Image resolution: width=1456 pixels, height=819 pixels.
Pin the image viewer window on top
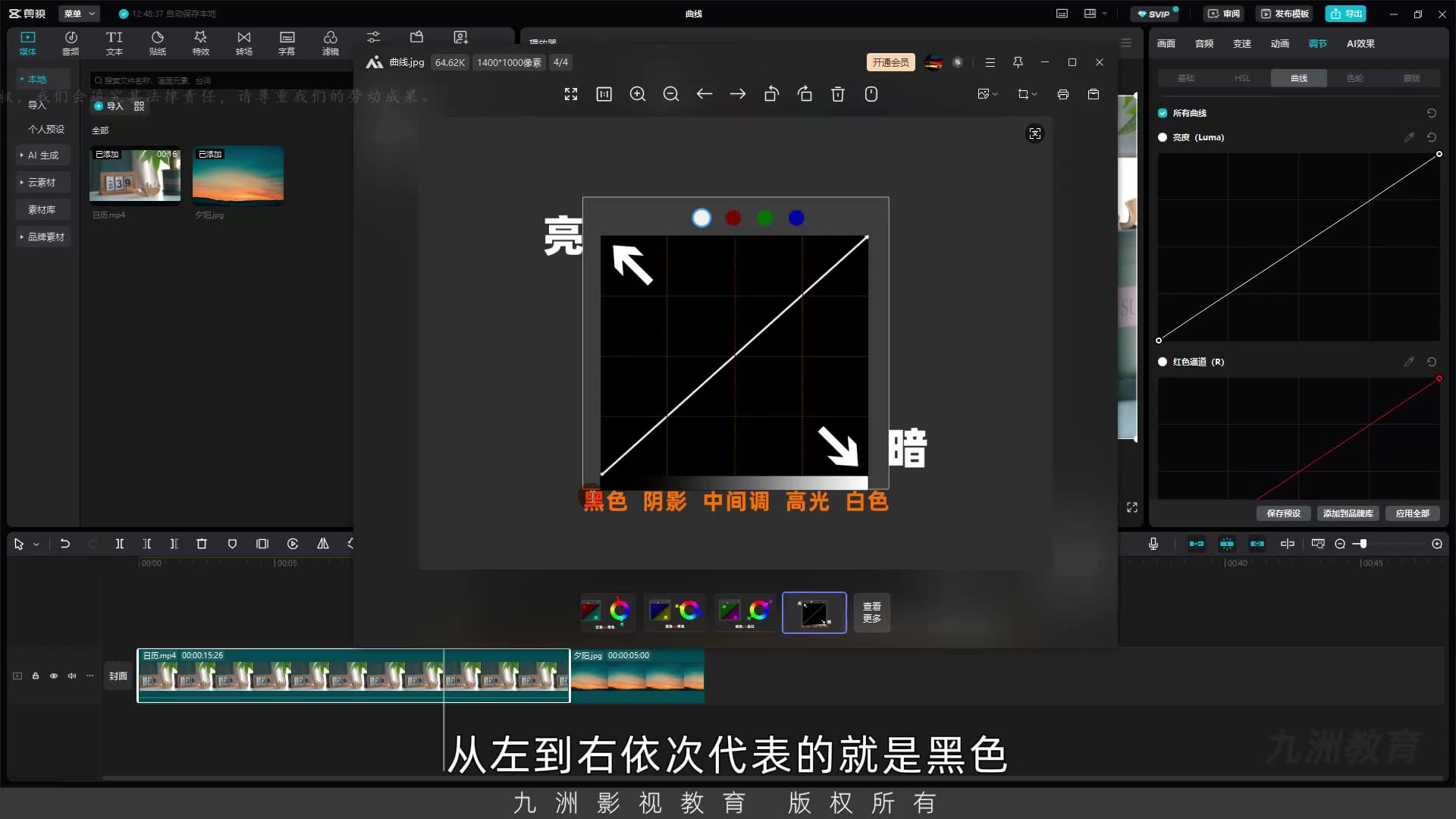pos(1018,62)
